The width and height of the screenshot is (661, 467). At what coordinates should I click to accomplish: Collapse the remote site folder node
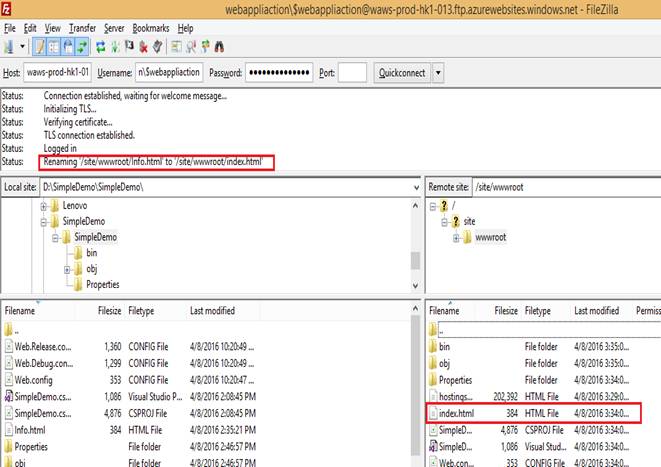444,222
